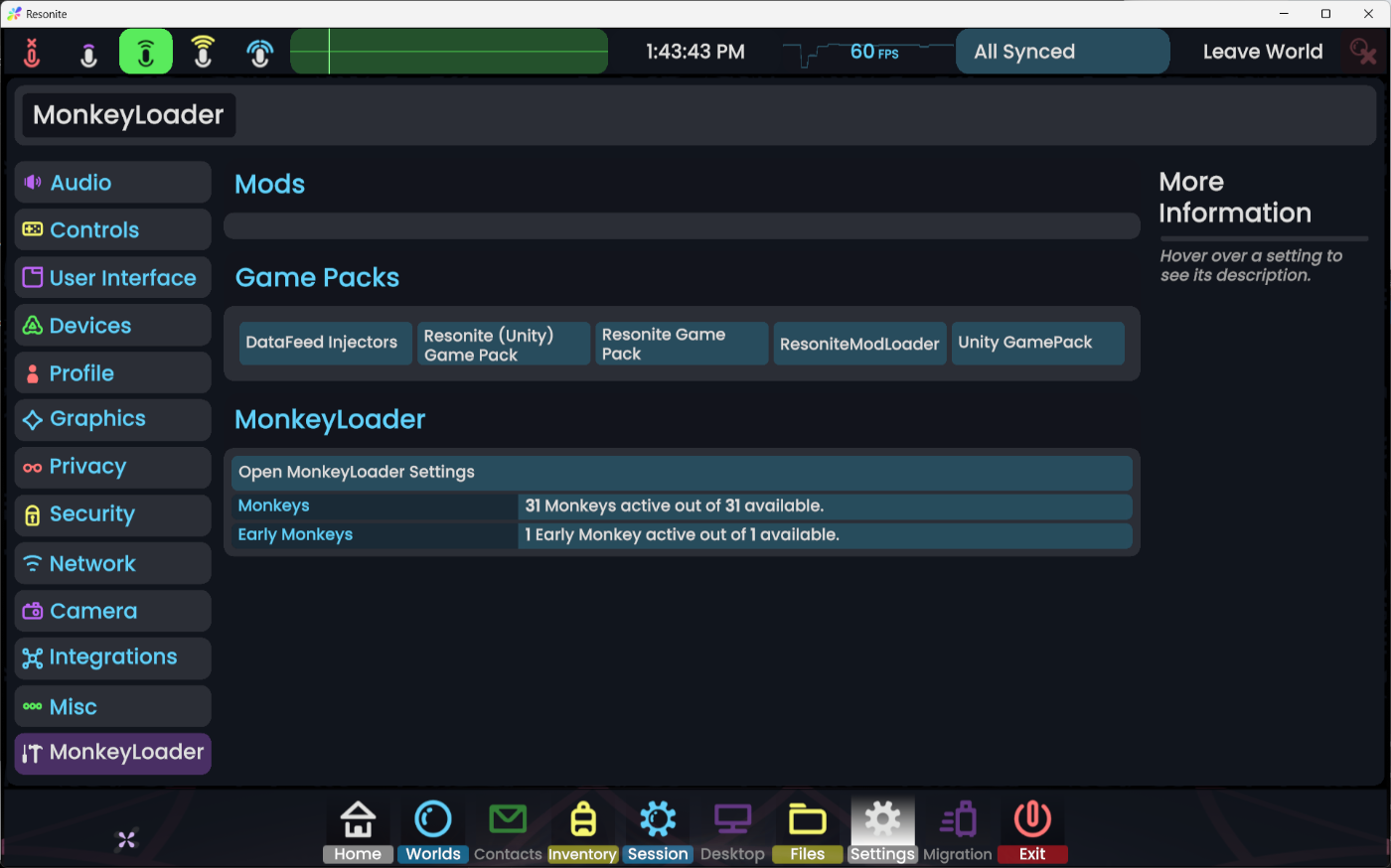Open the Camera settings category

[113, 611]
